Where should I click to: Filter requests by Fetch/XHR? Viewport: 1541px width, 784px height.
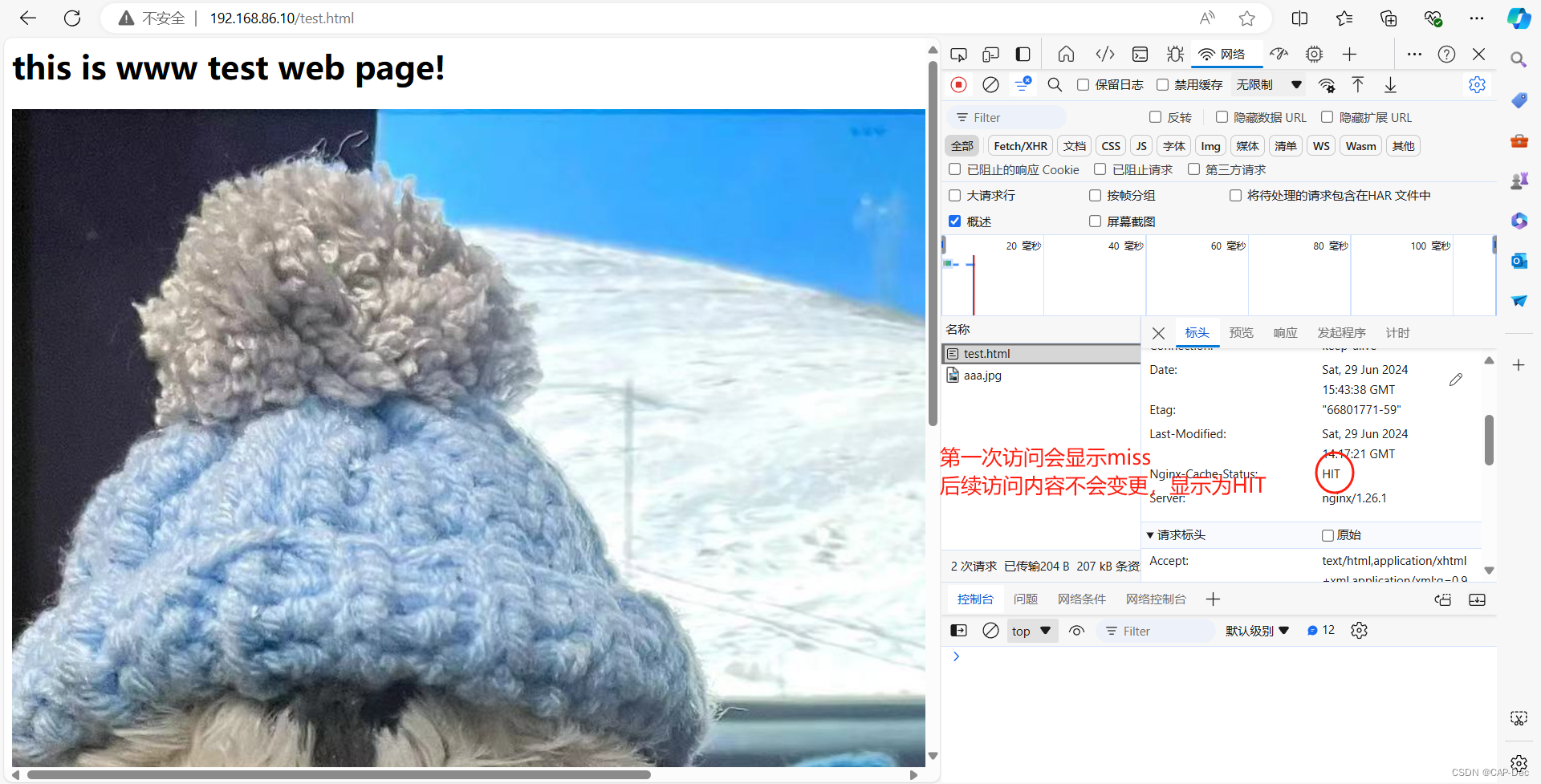[x=1020, y=145]
